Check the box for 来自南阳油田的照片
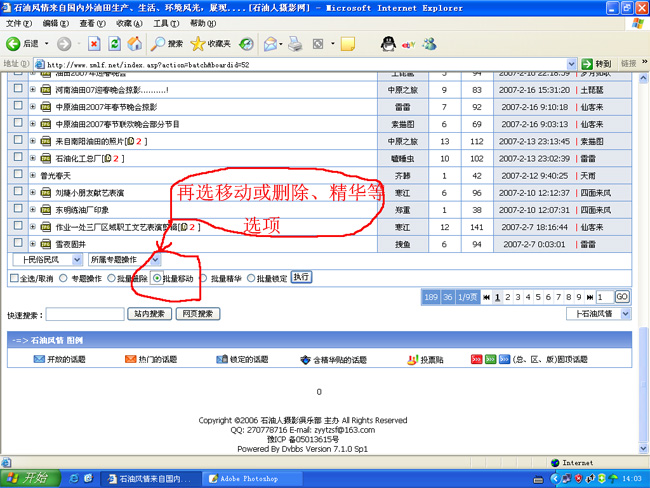Screen dimensions: 650x488 click(18, 140)
